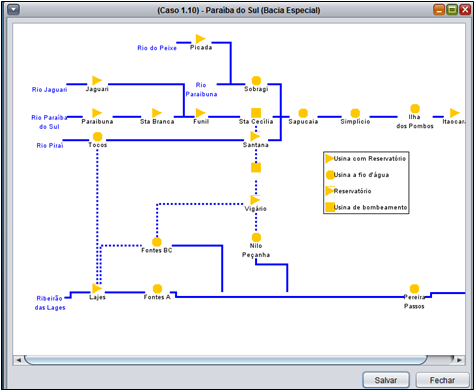The width and height of the screenshot is (476, 392).
Task: Click the Nilo Peçanha circle icon
Action: (x=256, y=237)
